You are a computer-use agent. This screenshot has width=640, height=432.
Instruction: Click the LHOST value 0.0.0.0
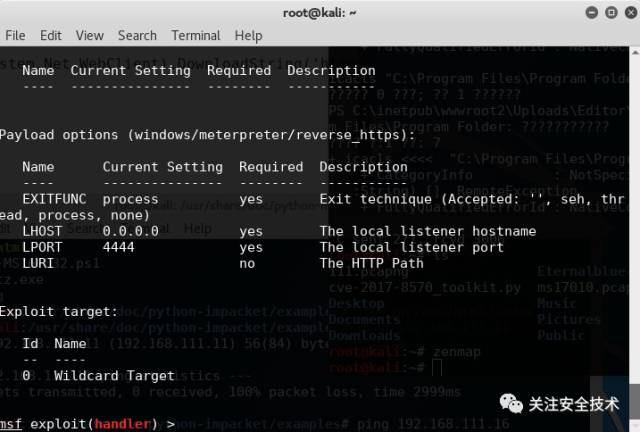click(130, 231)
